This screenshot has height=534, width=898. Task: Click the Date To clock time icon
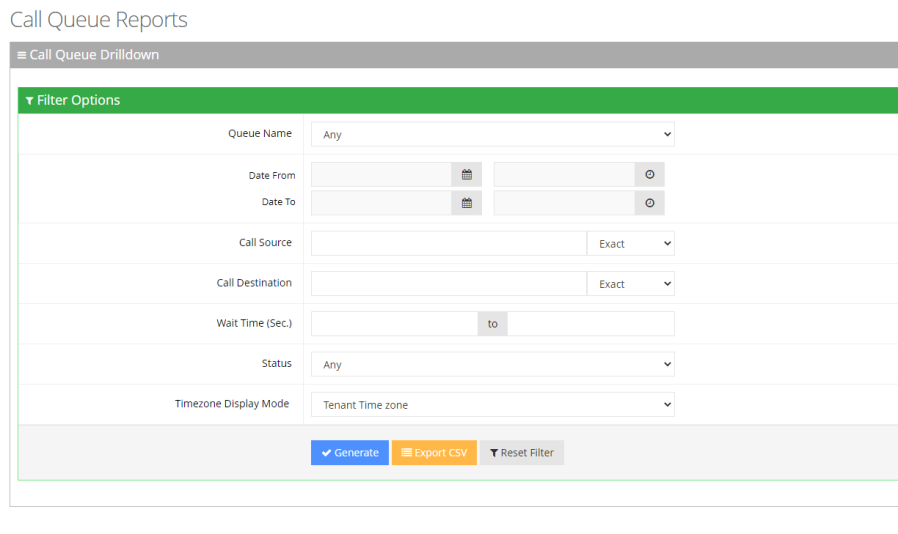point(649,203)
